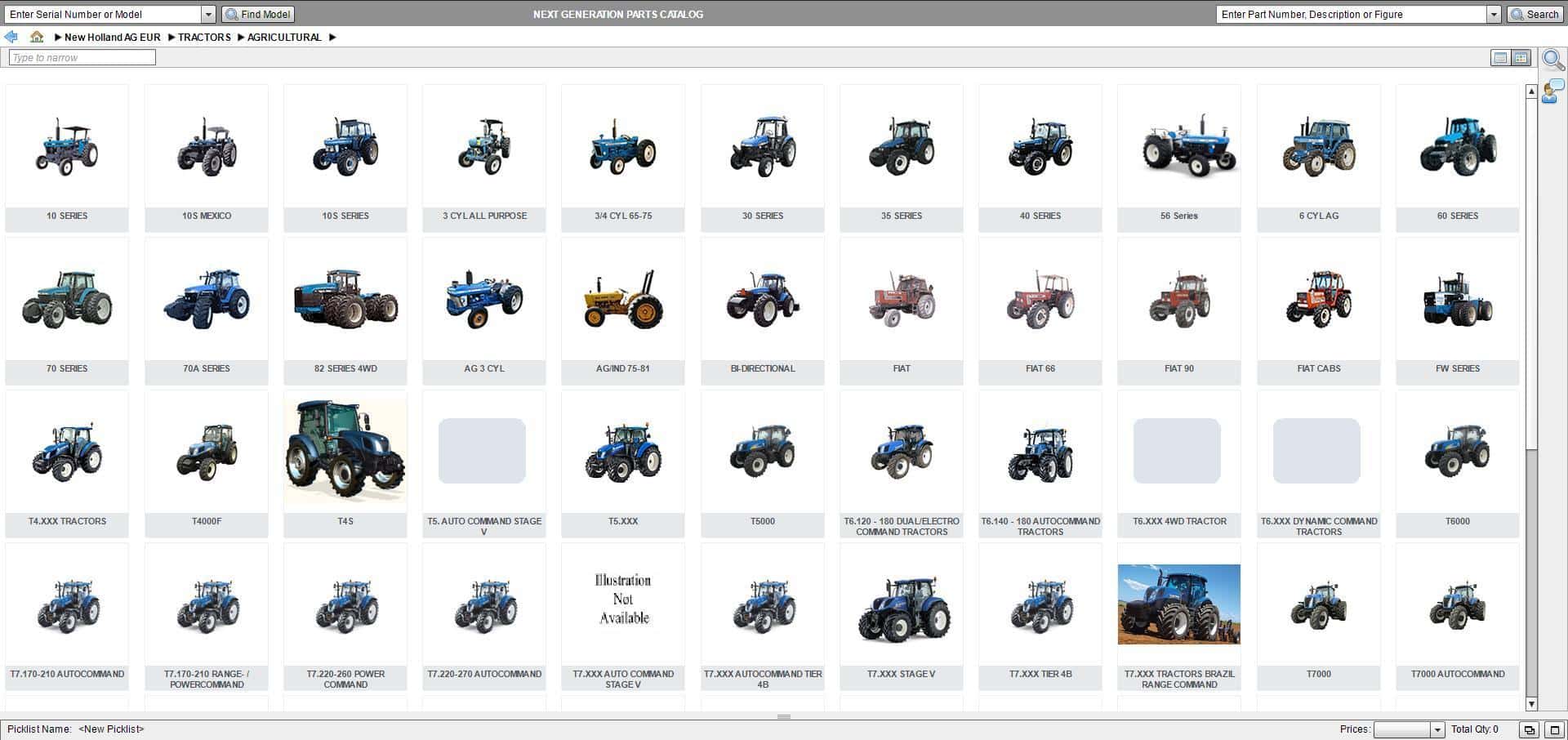Screen dimensions: 1568x740
Task: Expand the part number search dropdown
Action: [1494, 14]
